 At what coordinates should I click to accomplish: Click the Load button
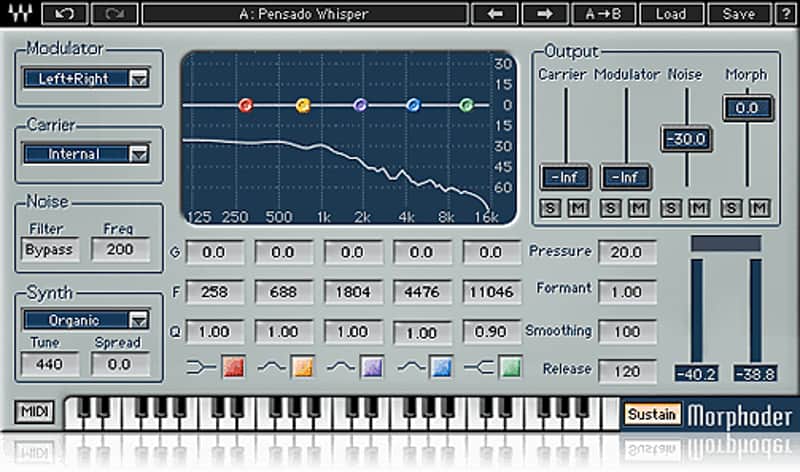[x=671, y=14]
